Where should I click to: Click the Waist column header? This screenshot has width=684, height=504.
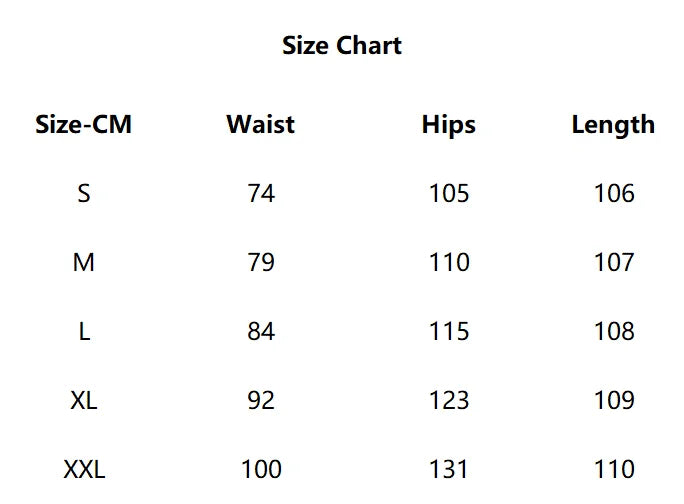pyautogui.click(x=261, y=125)
